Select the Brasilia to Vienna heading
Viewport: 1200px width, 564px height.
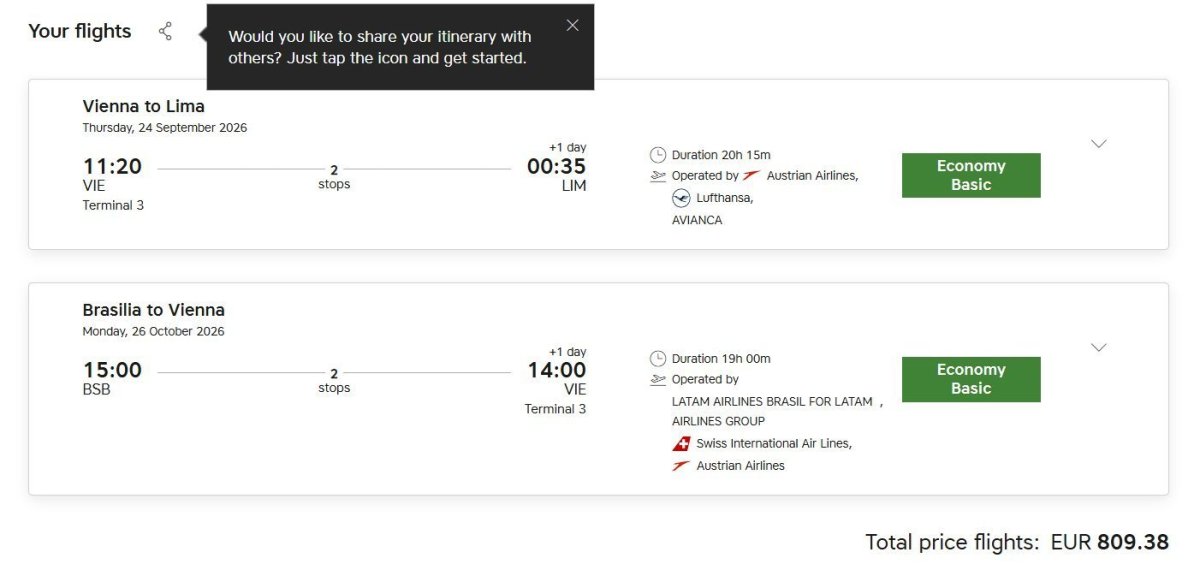(x=153, y=310)
